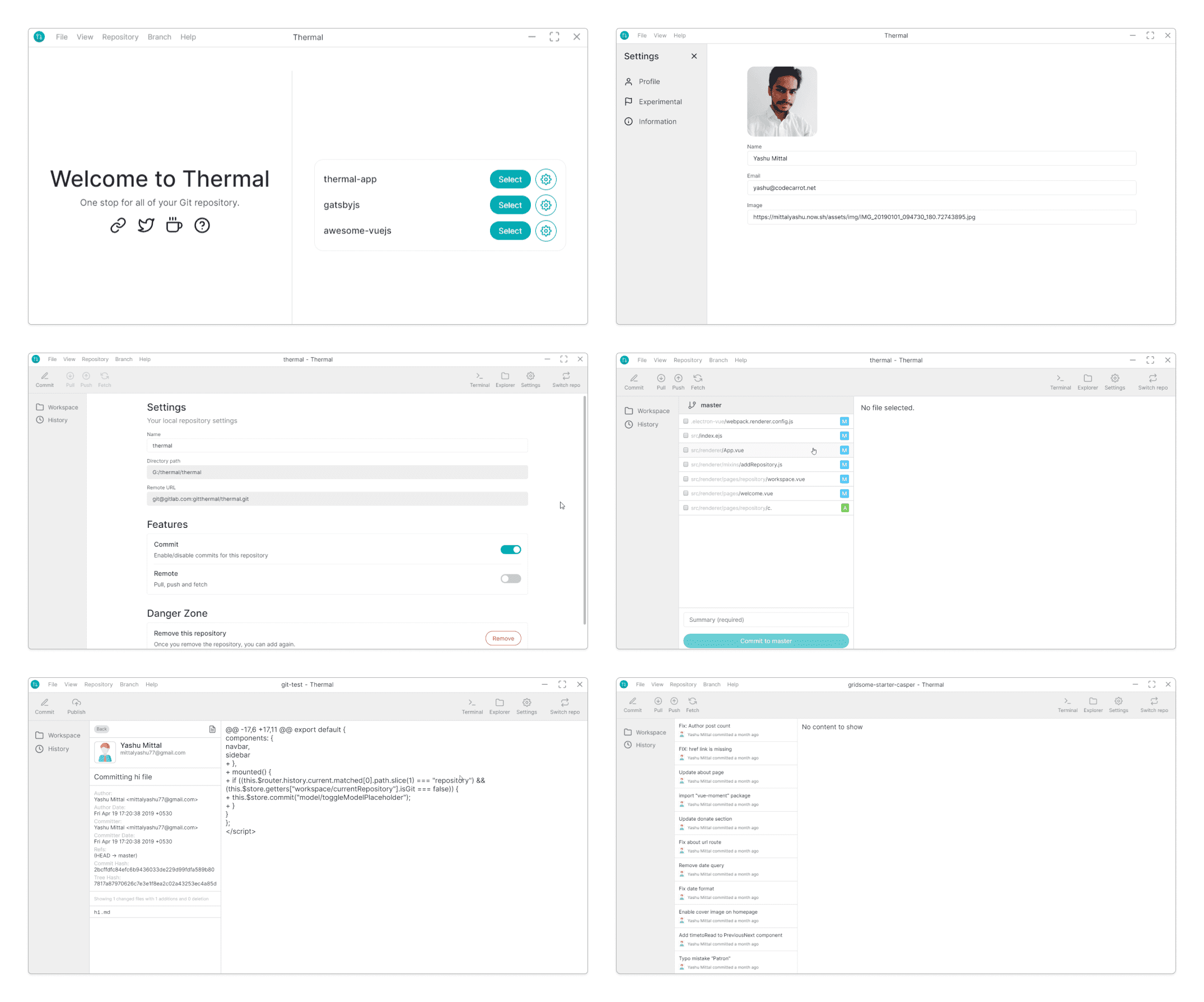
Task: Click Select for the awesome-vuejs repository
Action: pyautogui.click(x=510, y=231)
